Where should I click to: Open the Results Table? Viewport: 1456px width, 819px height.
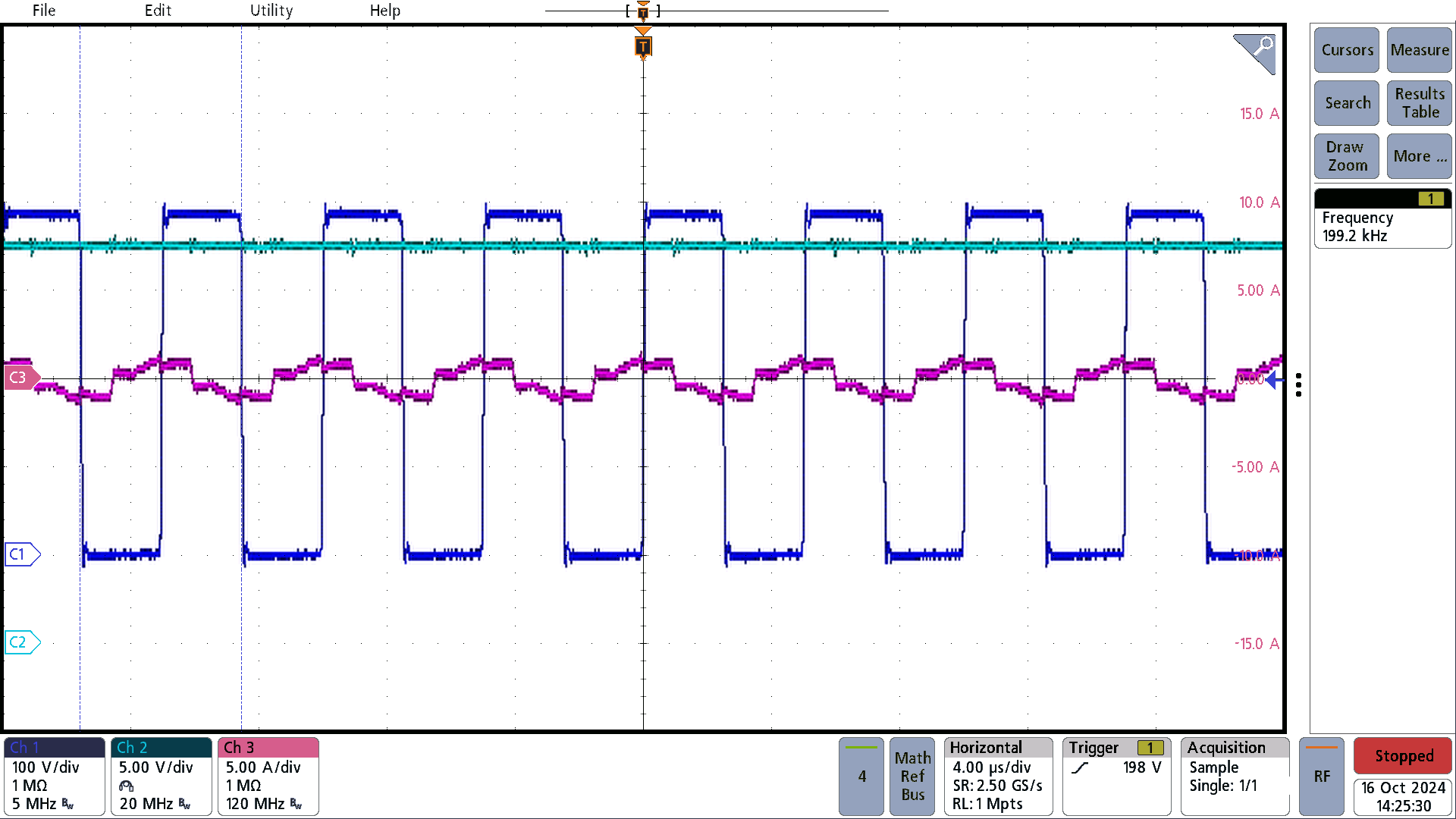coord(1420,103)
